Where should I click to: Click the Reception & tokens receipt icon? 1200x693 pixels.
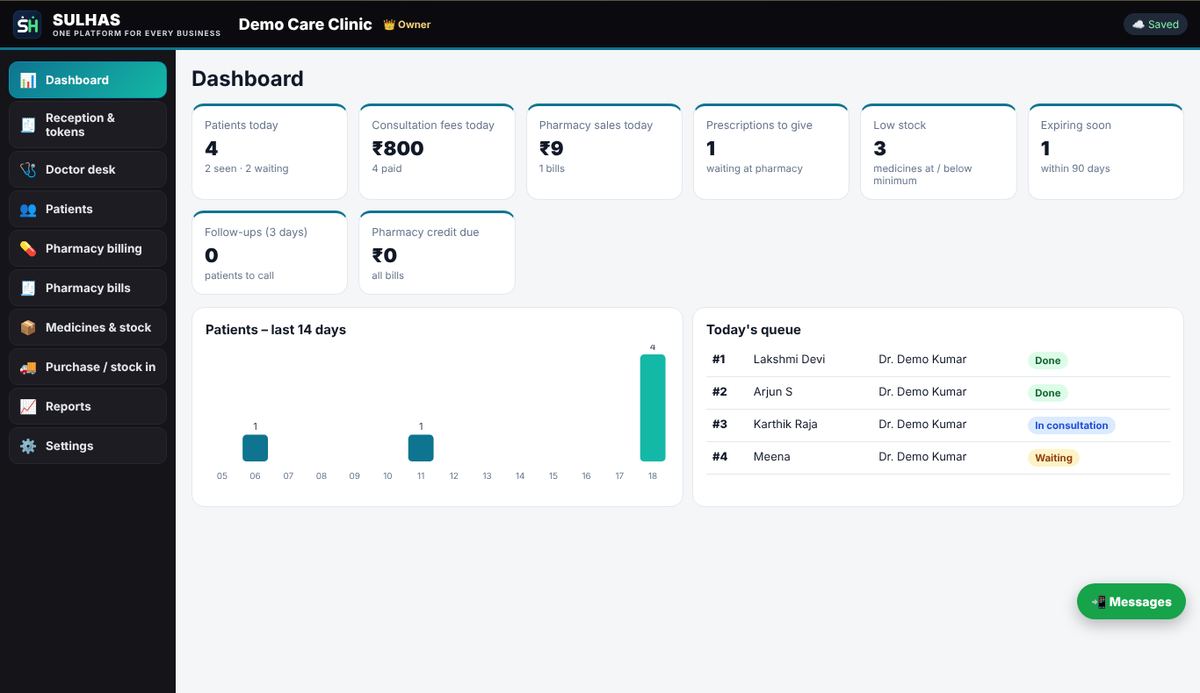pyautogui.click(x=28, y=125)
